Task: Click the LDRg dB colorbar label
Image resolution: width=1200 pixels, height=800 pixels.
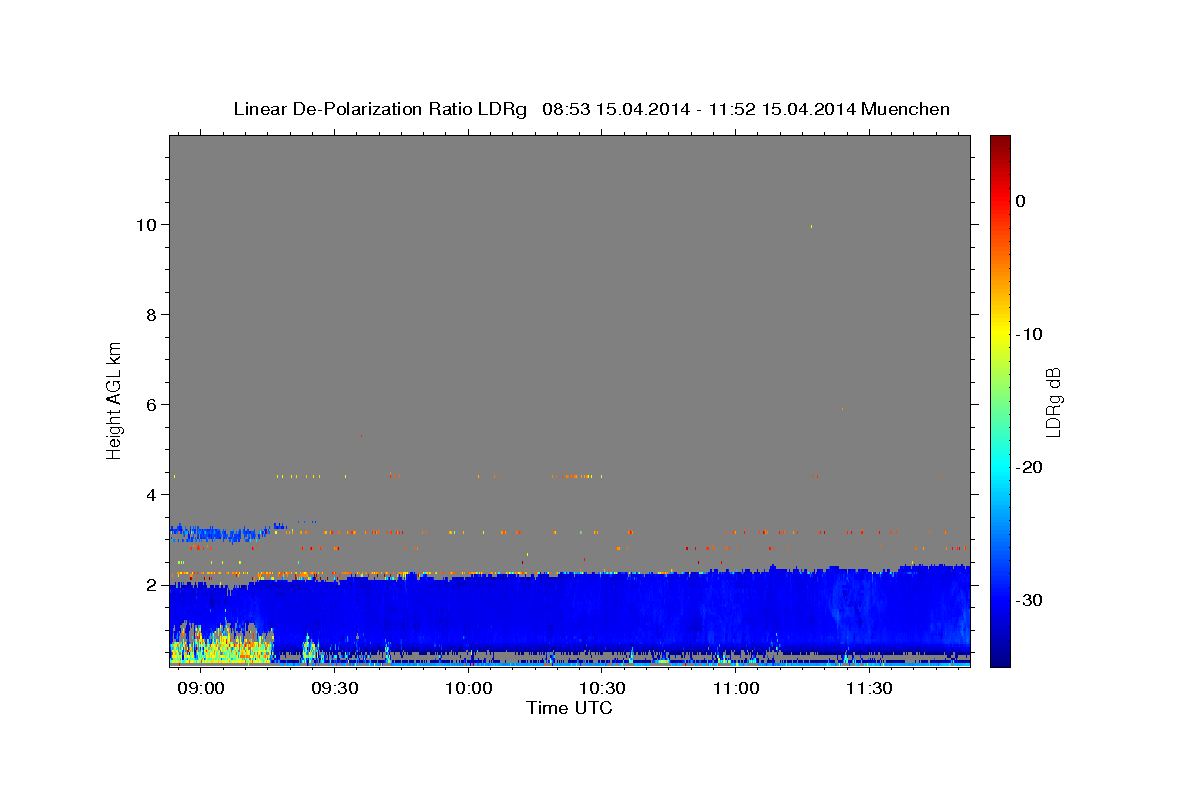Action: [1053, 402]
